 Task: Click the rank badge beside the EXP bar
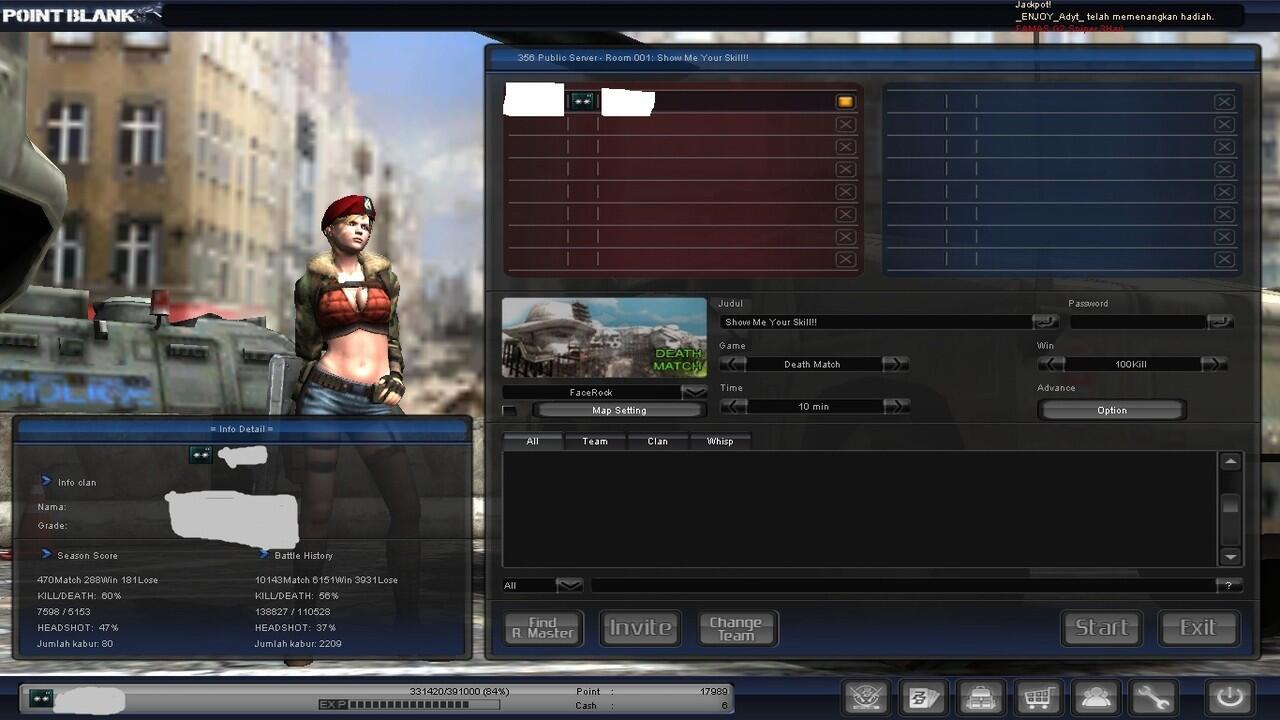pos(41,698)
